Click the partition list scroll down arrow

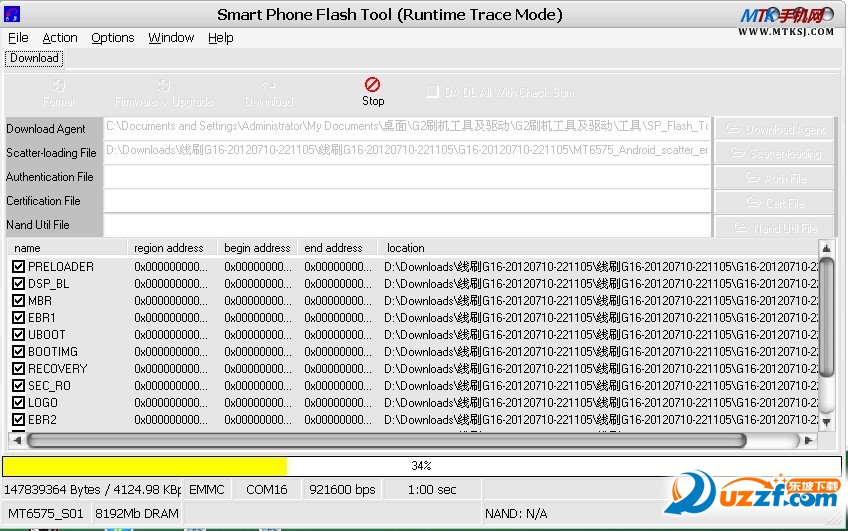(x=826, y=422)
